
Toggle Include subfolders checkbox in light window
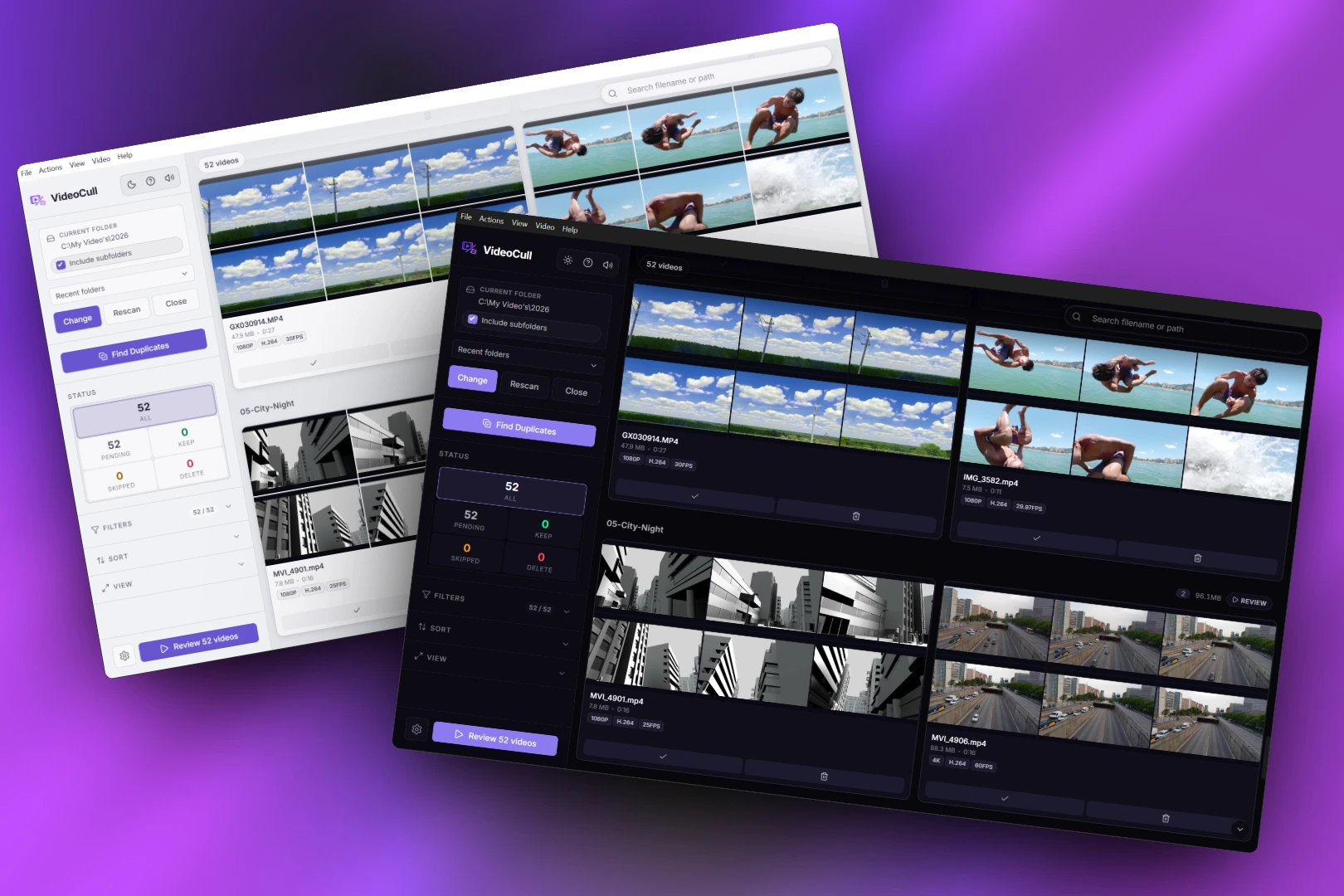pyautogui.click(x=61, y=265)
